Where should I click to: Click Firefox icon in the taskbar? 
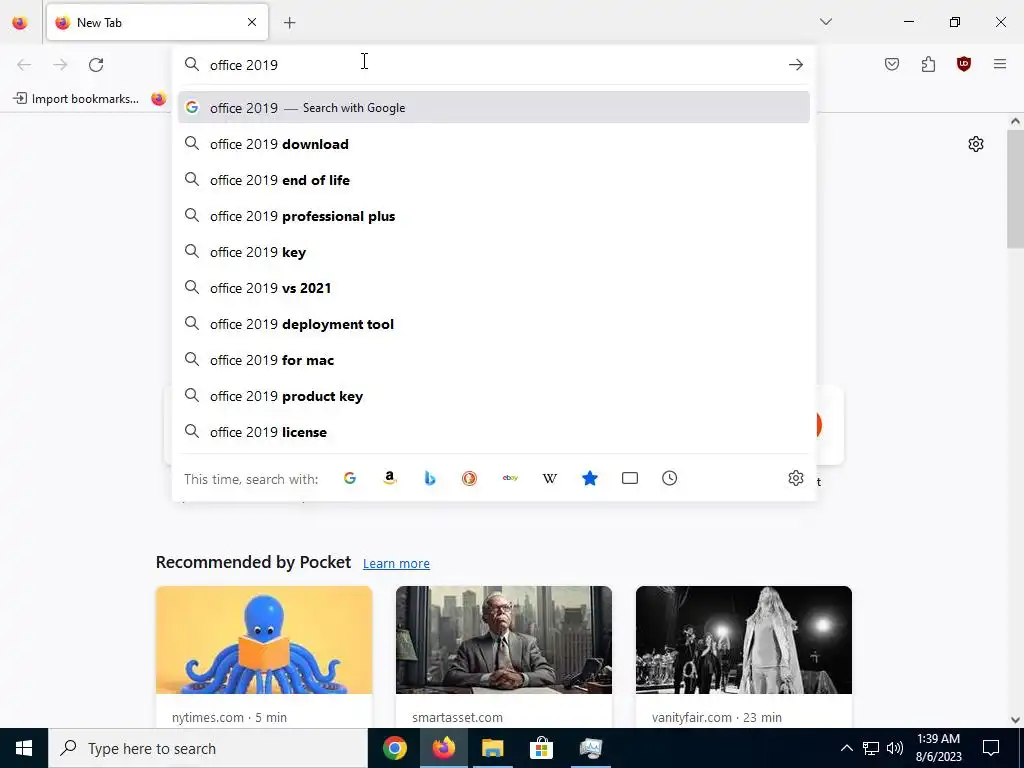click(x=443, y=748)
